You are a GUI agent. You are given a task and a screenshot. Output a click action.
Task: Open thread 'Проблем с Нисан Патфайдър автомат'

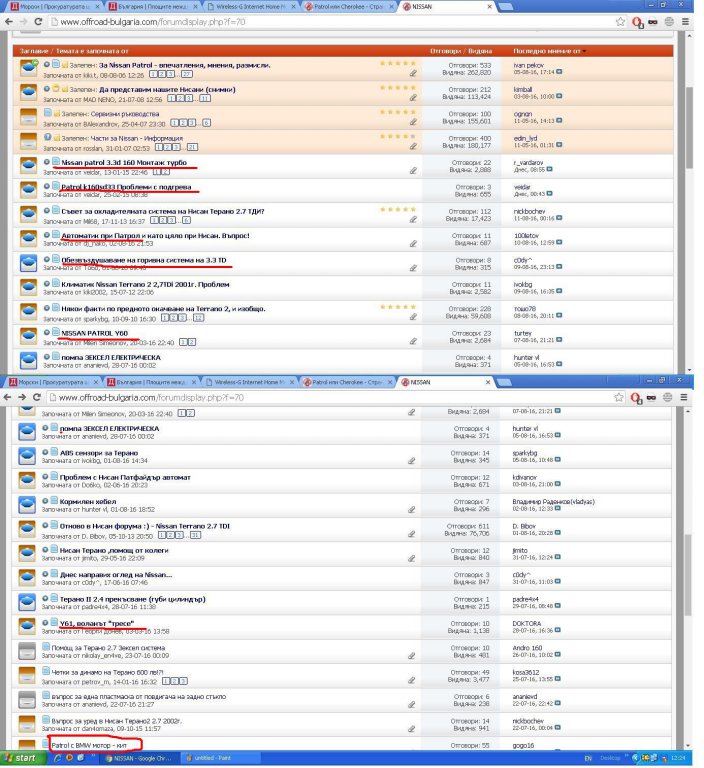click(x=125, y=478)
